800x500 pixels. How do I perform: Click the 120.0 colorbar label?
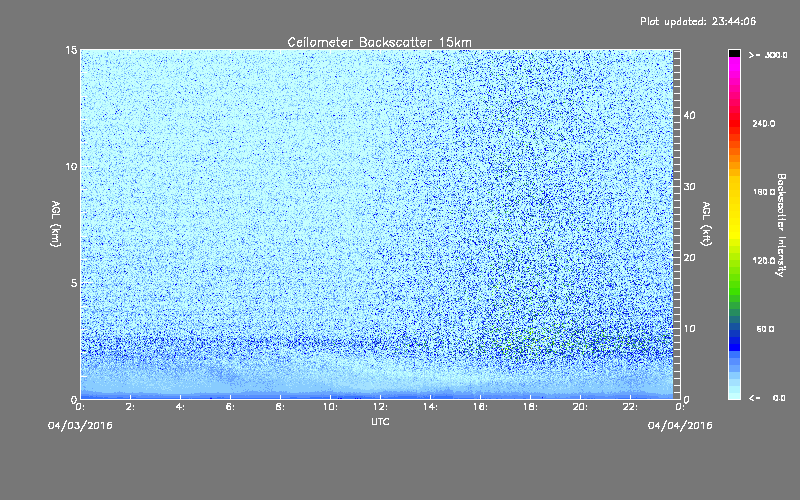coord(764,261)
